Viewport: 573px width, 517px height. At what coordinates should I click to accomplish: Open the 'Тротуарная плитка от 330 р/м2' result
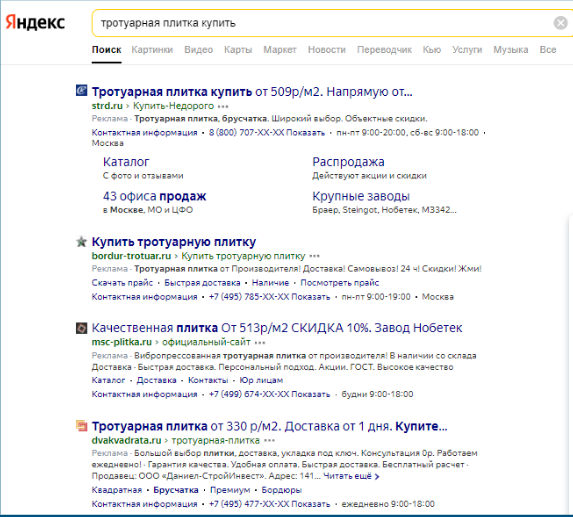(x=269, y=426)
